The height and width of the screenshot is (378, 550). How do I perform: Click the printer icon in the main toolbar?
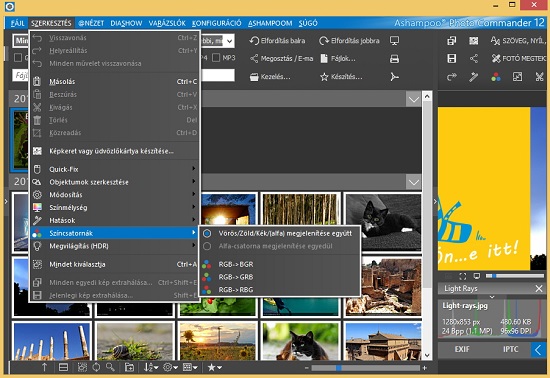(394, 59)
